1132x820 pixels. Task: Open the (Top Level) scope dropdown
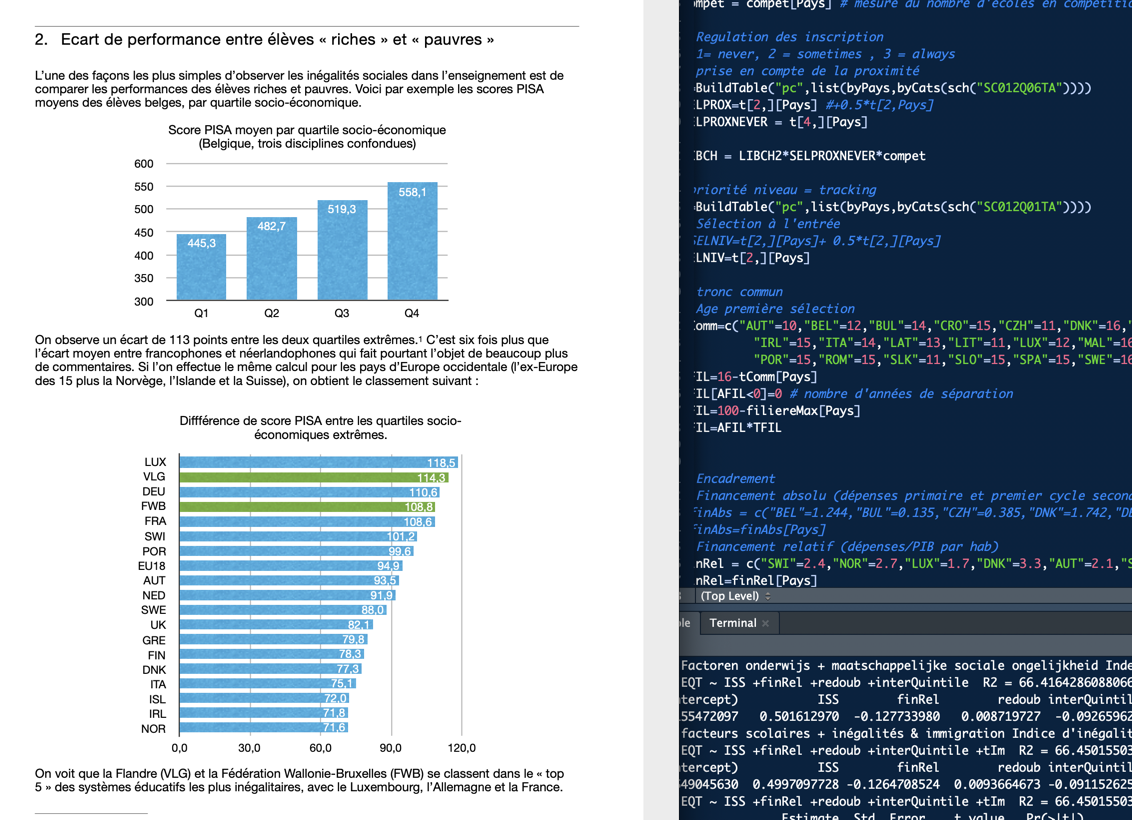(735, 596)
